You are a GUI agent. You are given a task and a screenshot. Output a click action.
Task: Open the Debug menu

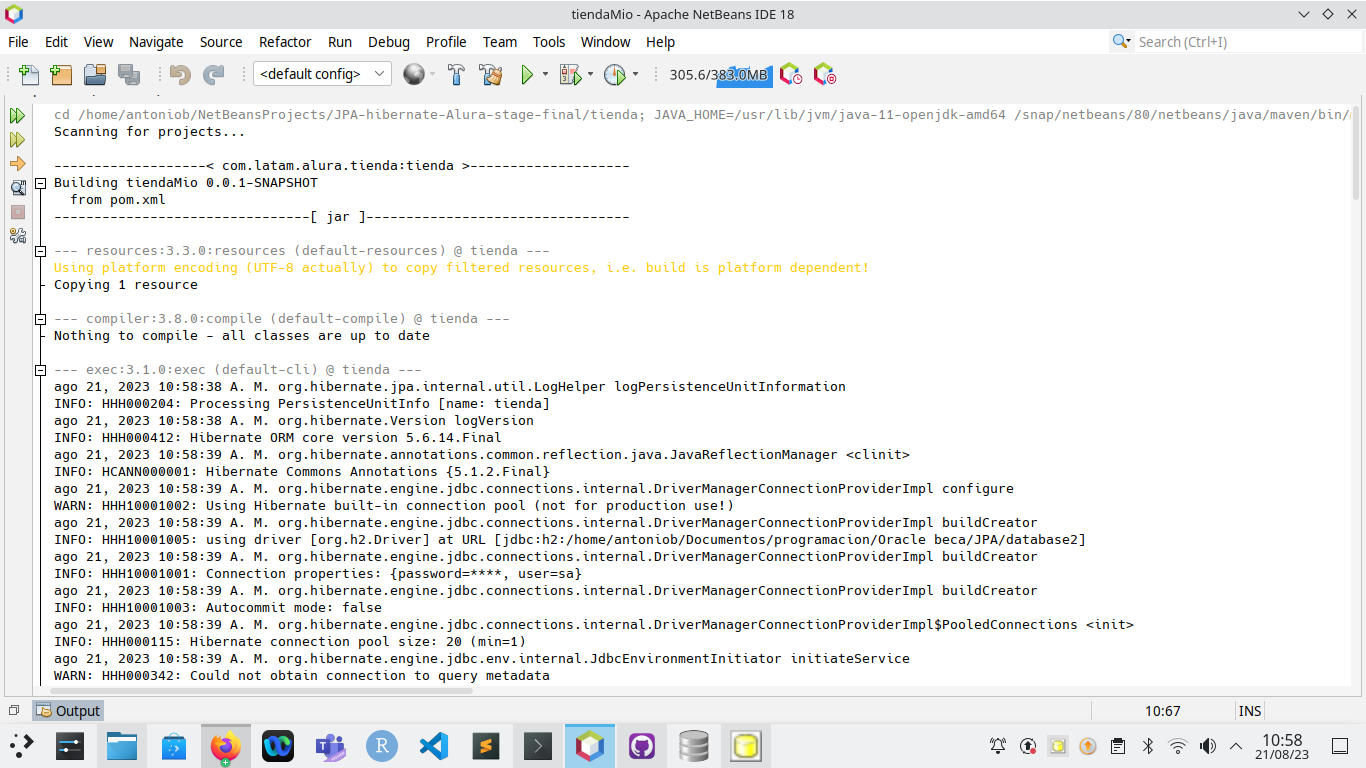389,42
